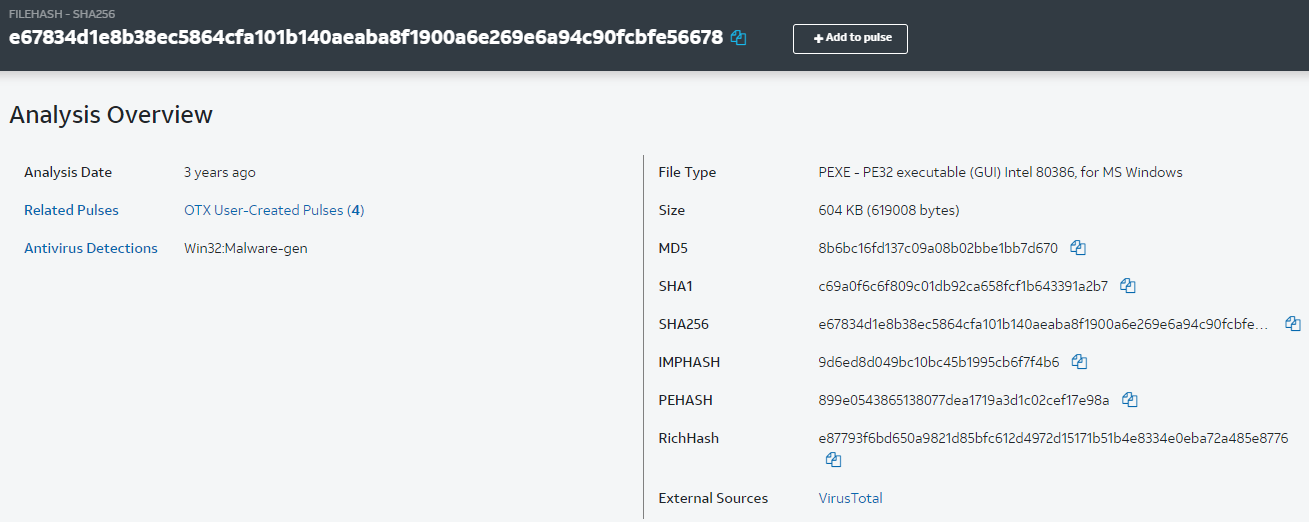View OTX User-Created Pulses (4)
1309x522 pixels.
[274, 210]
